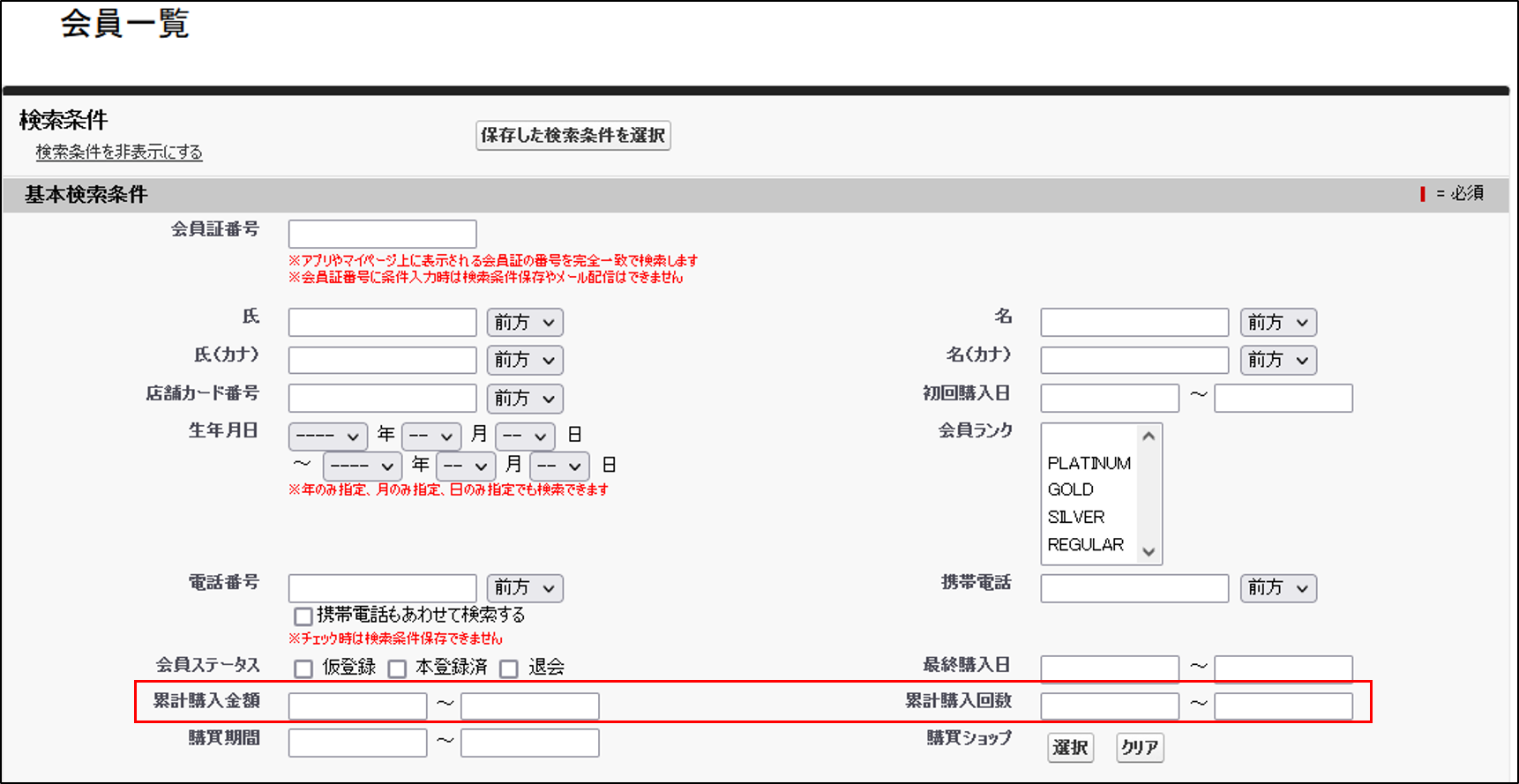This screenshot has height=784, width=1519.
Task: Open the 生年月日 start month dropdown
Action: click(431, 436)
